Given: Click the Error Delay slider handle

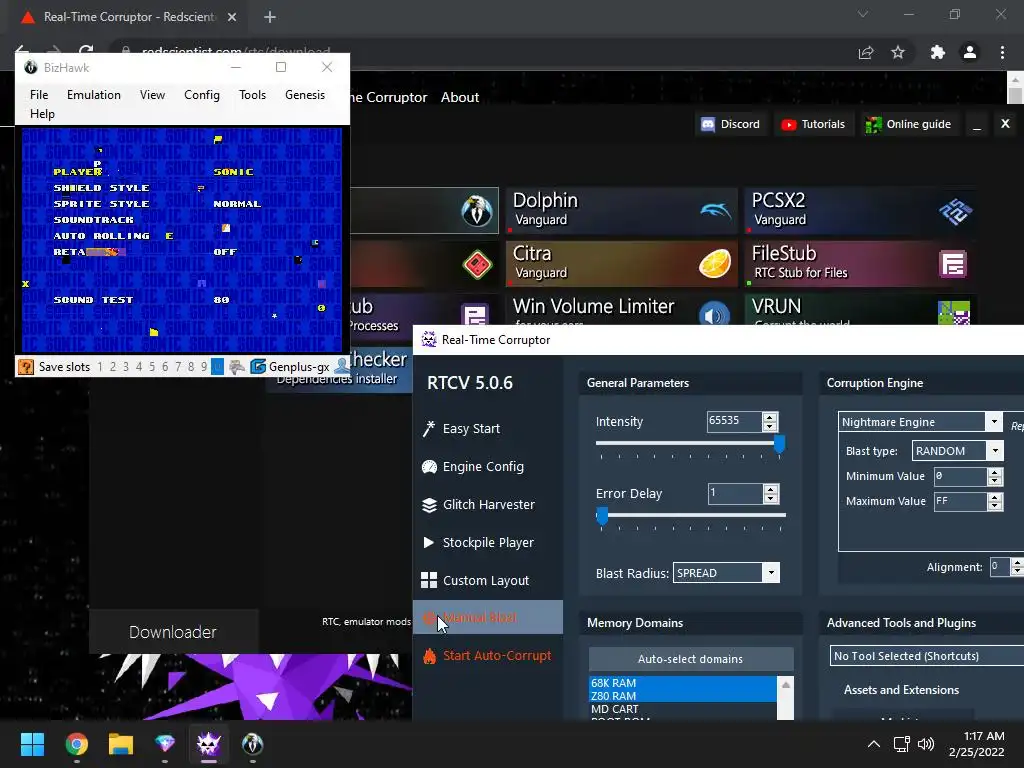Looking at the screenshot, I should (x=602, y=516).
